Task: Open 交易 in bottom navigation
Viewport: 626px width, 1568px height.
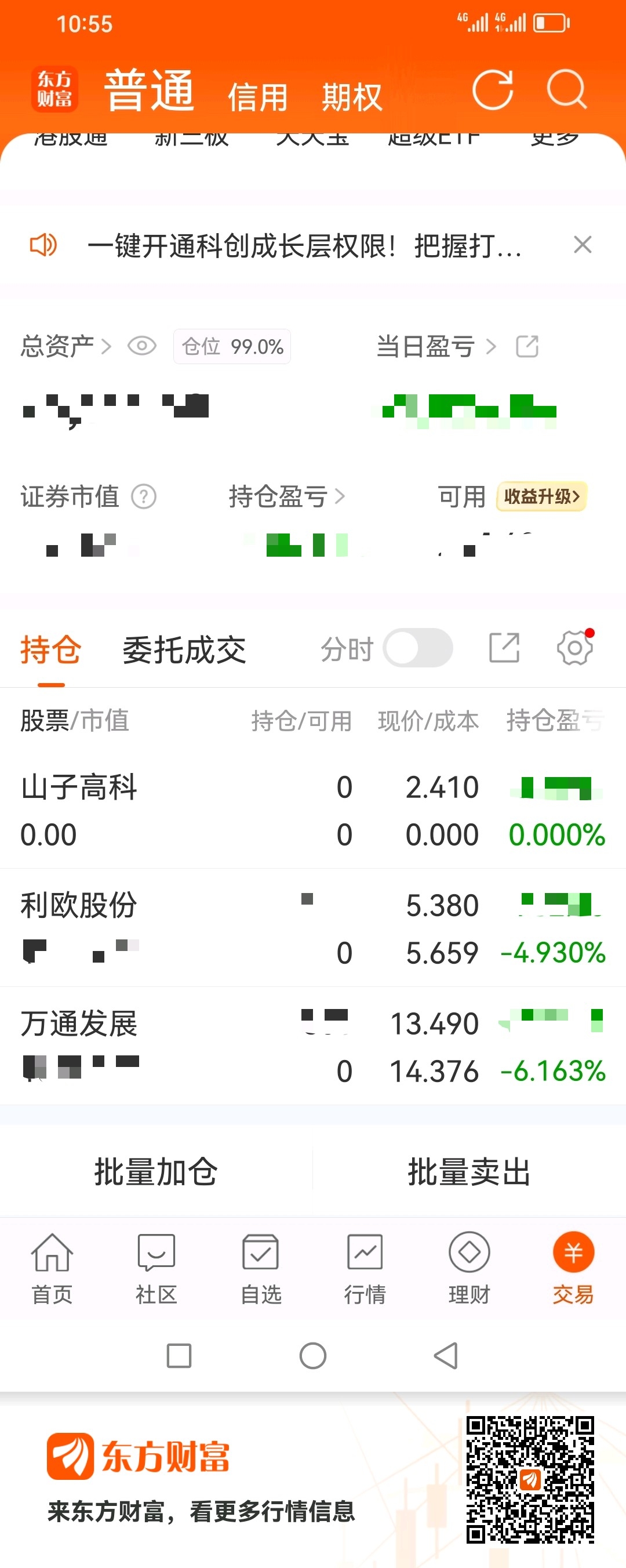Action: pyautogui.click(x=573, y=1270)
